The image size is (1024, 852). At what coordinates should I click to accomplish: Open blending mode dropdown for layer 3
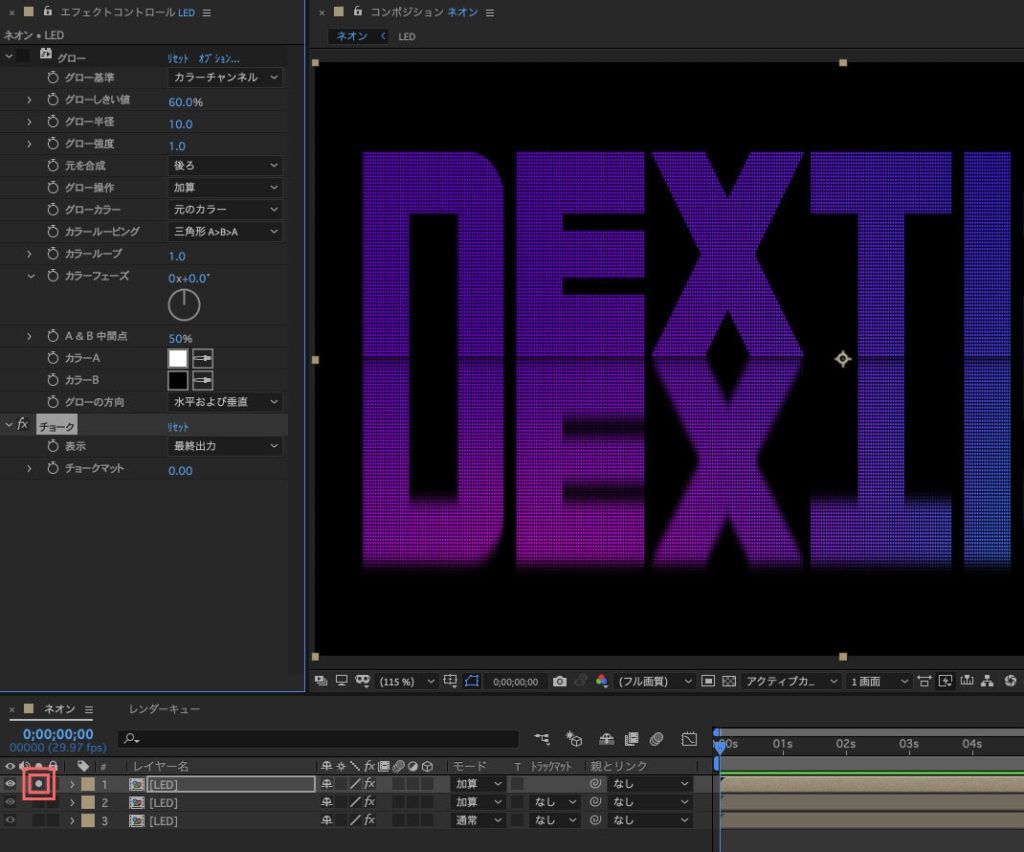pyautogui.click(x=478, y=820)
